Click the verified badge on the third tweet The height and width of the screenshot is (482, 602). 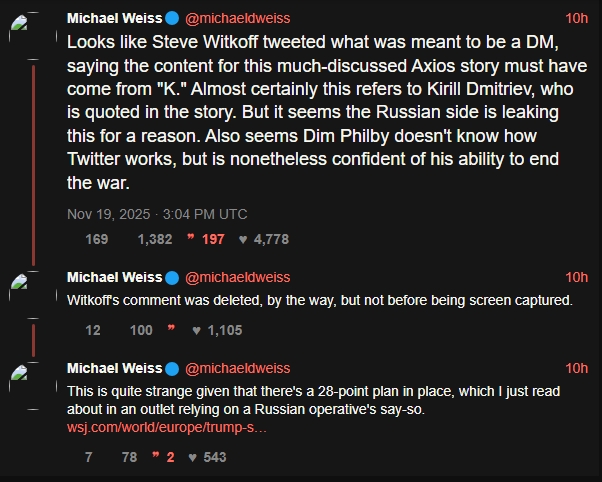click(171, 368)
